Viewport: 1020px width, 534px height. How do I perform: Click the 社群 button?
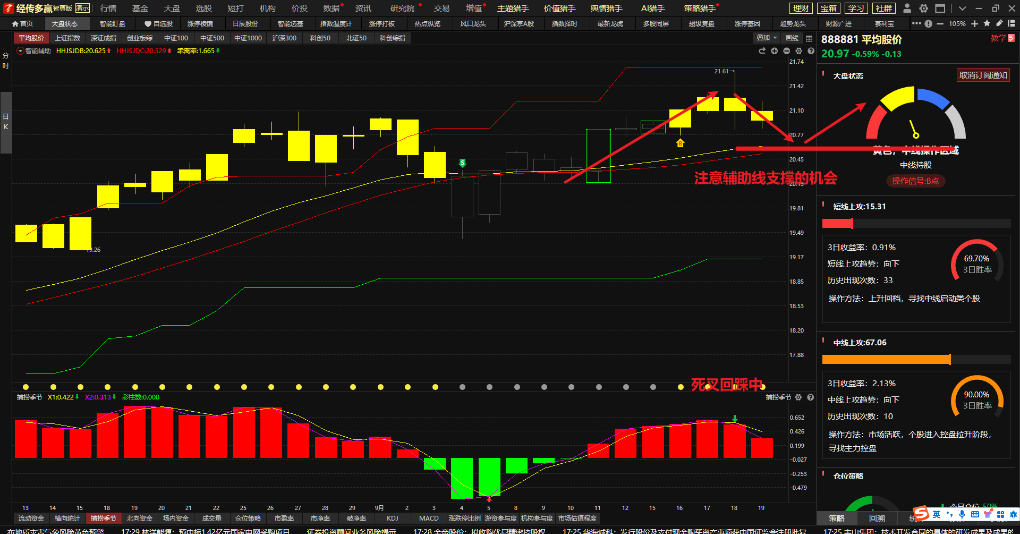[x=884, y=8]
